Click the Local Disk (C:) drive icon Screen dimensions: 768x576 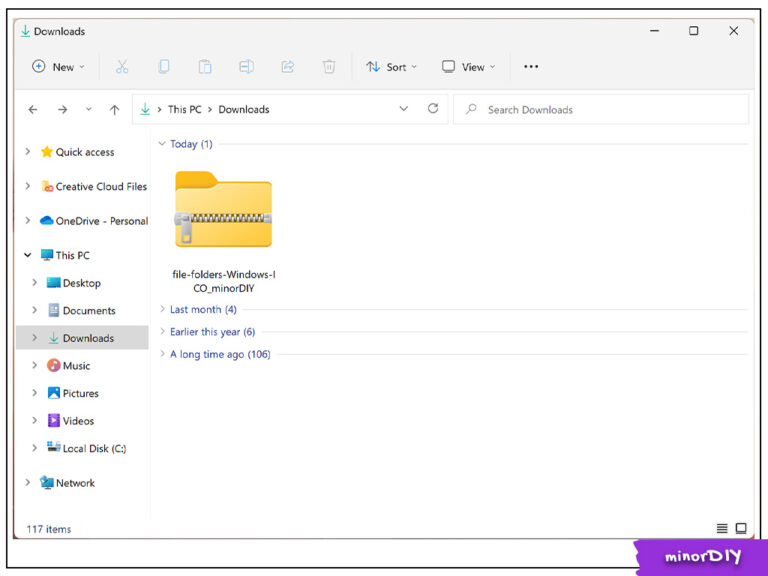[53, 447]
